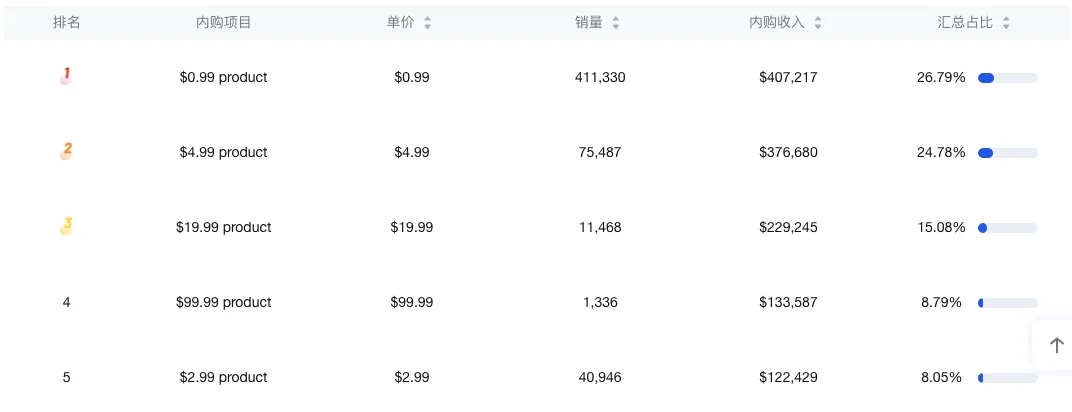Click the $407,217 revenue cell
The width and height of the screenshot is (1072, 412).
pyautogui.click(x=788, y=77)
